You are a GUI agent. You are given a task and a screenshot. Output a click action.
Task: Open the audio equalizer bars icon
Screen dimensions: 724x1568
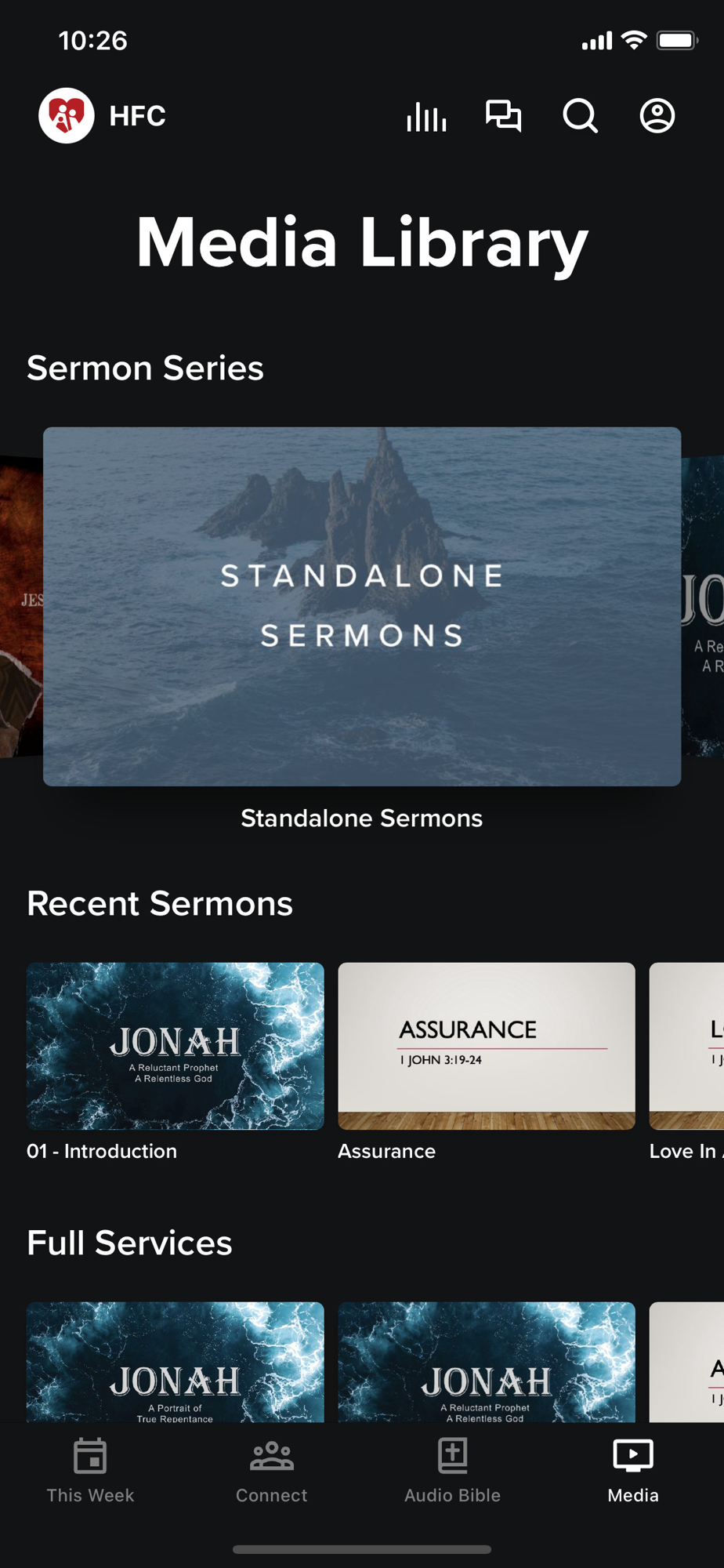(426, 117)
